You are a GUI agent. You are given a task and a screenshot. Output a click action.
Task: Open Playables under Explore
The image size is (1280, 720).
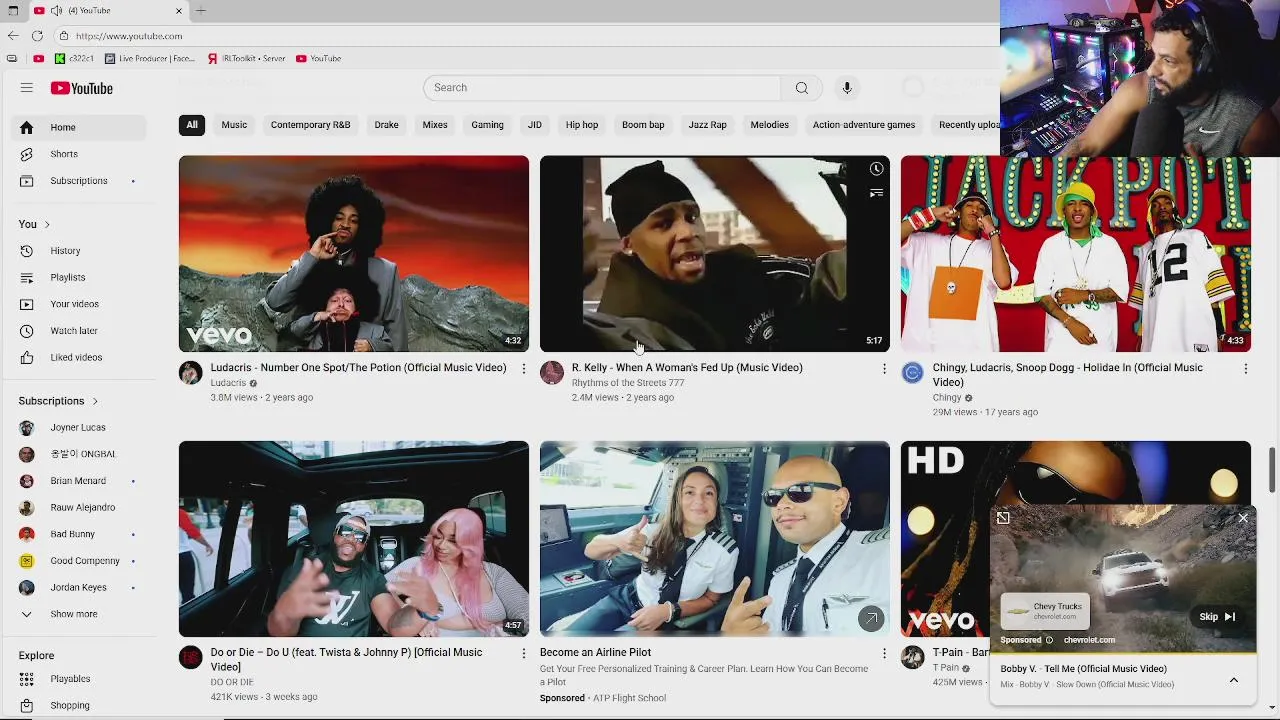click(x=77, y=679)
